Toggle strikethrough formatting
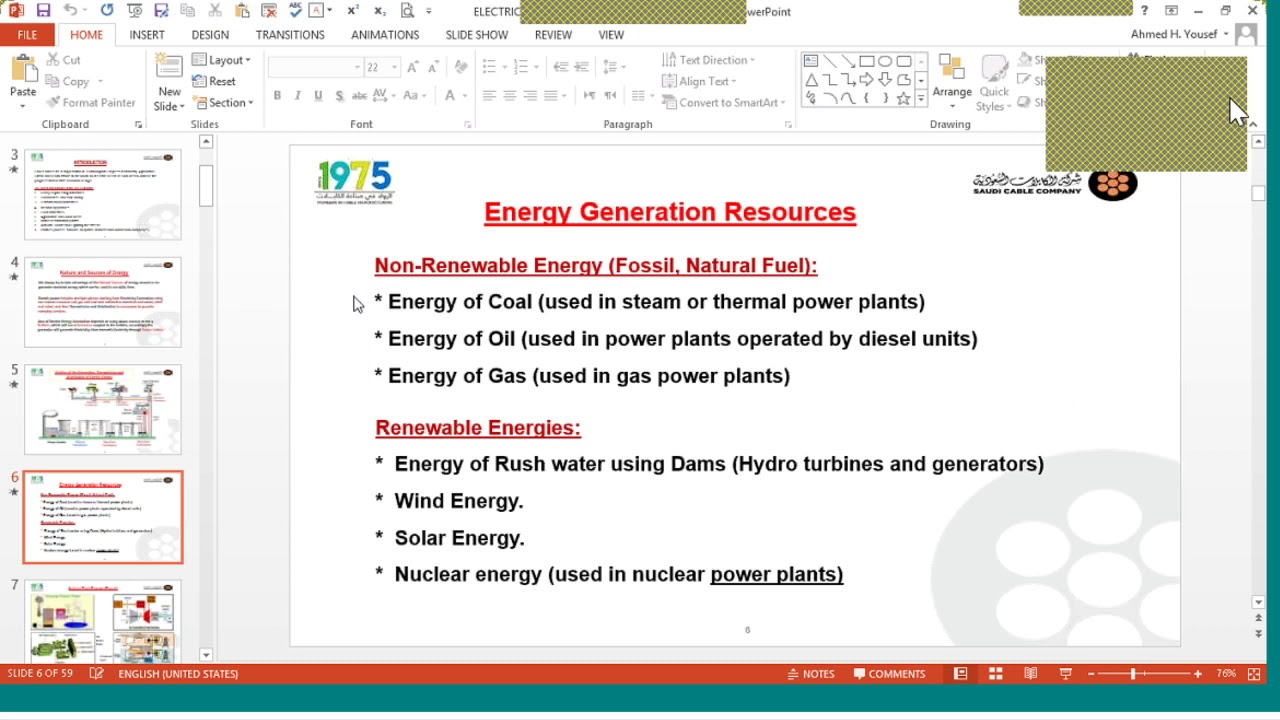 coord(358,96)
